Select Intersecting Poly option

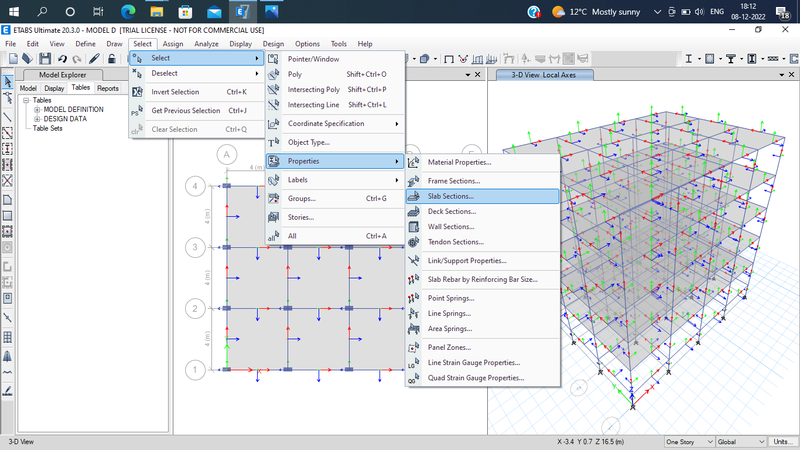pyautogui.click(x=335, y=90)
